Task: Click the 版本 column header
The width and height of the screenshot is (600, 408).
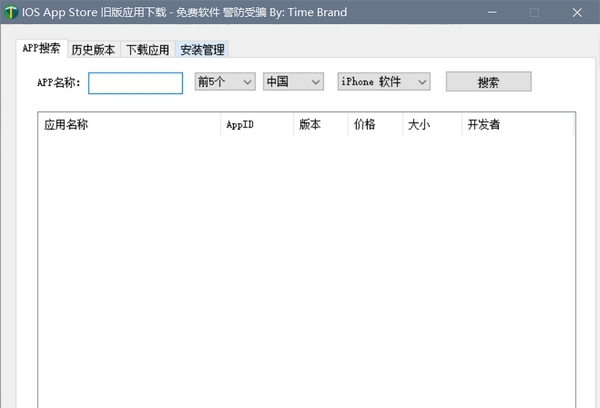Action: click(x=321, y=124)
